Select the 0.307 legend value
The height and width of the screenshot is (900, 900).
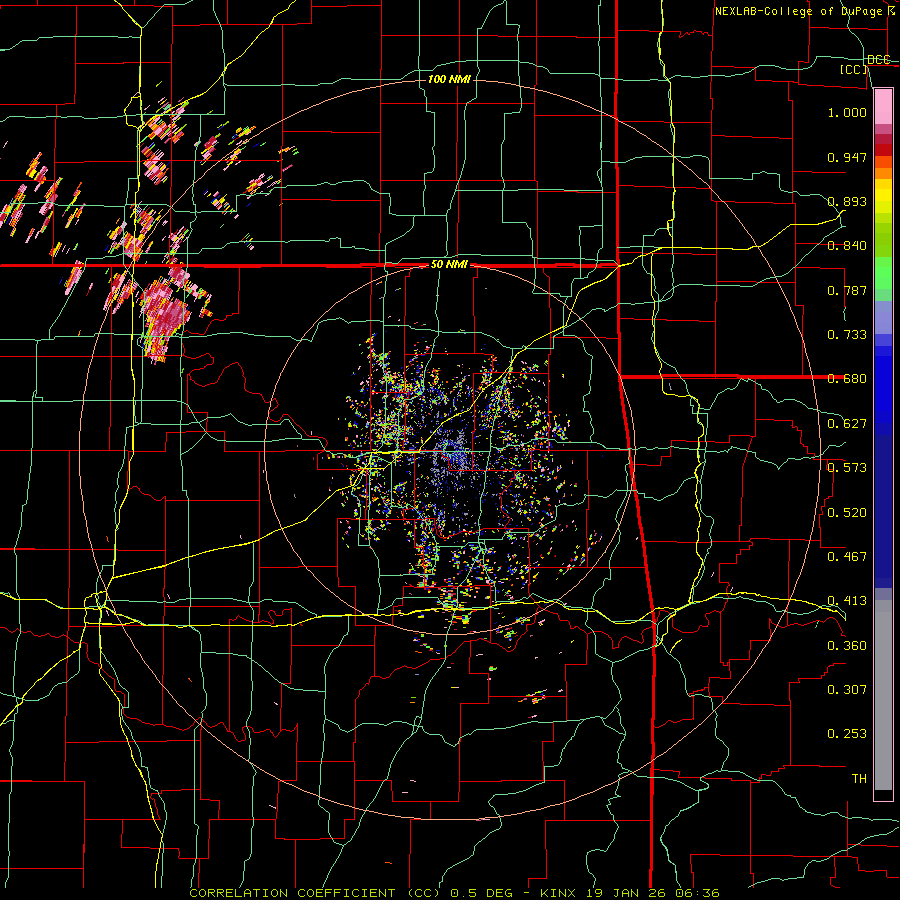(x=847, y=689)
